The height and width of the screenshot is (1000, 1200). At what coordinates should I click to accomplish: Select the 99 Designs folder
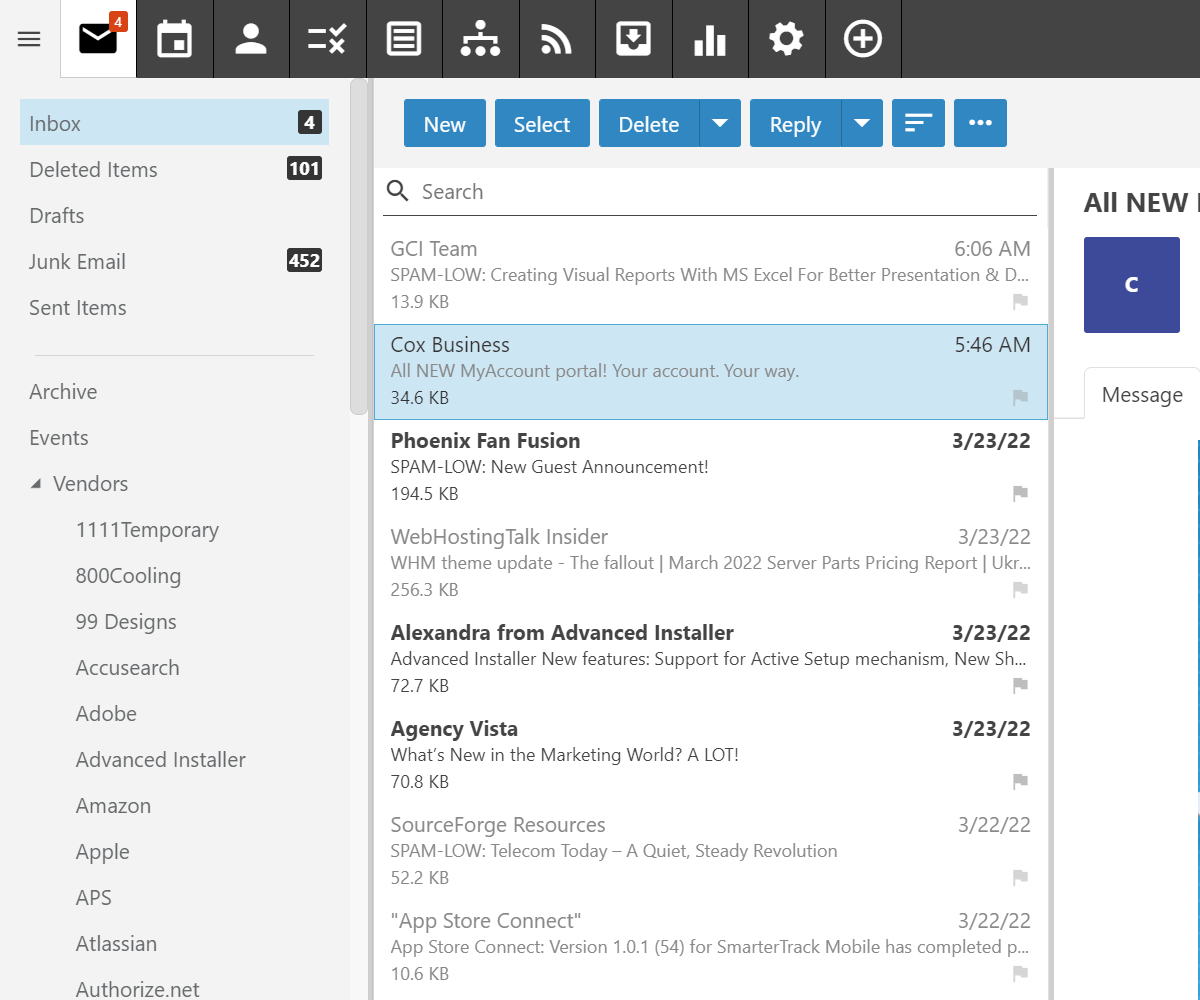(126, 621)
